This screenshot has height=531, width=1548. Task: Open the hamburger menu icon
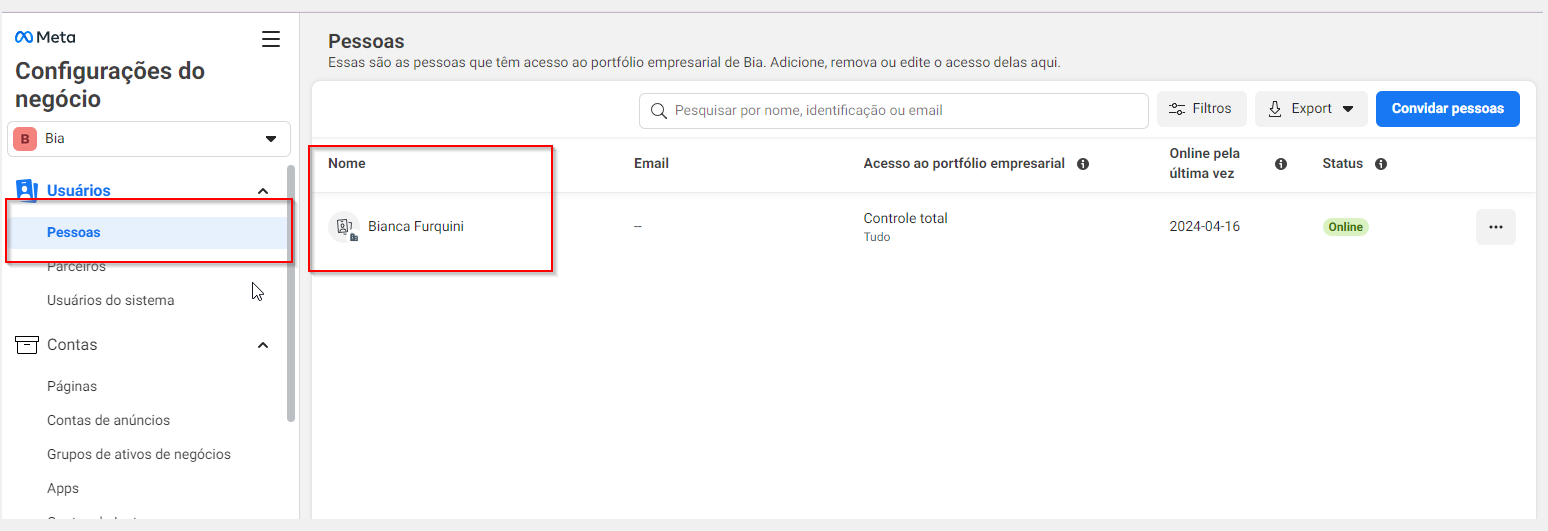pos(270,39)
